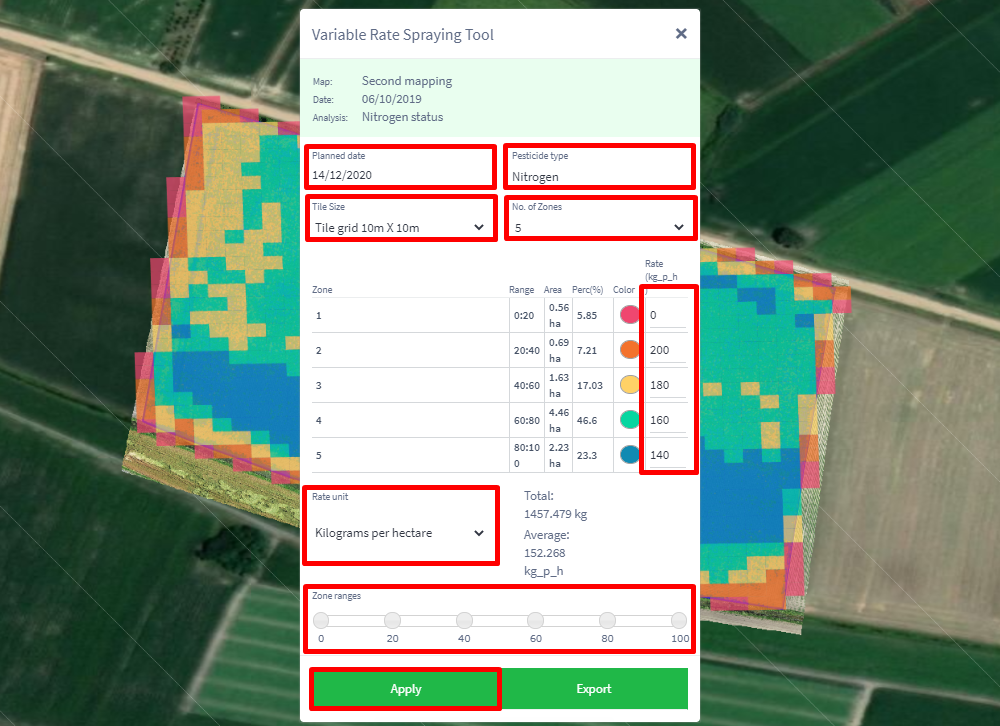
Task: Click the Pesticide type field
Action: 599,167
